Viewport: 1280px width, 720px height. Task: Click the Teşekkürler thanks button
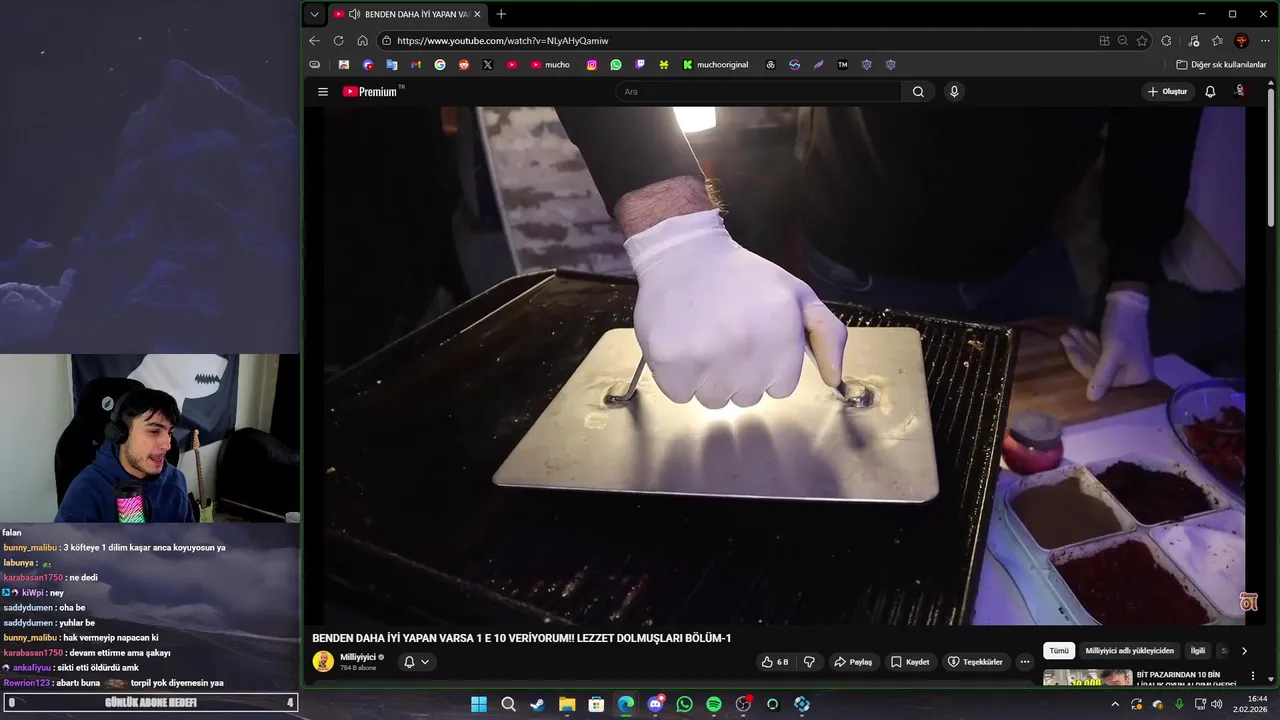tap(975, 662)
